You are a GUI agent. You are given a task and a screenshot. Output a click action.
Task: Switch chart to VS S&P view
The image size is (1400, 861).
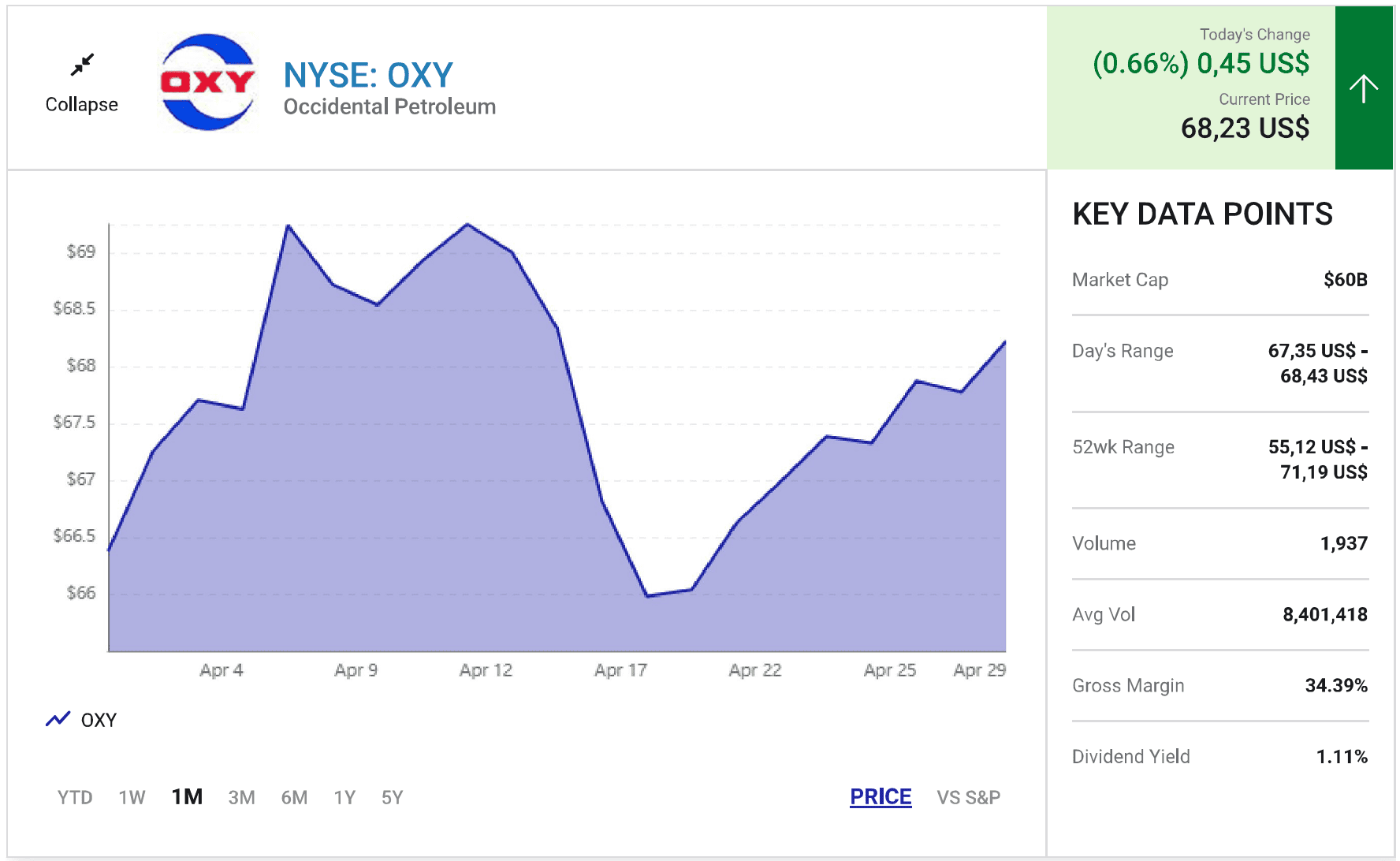[968, 797]
